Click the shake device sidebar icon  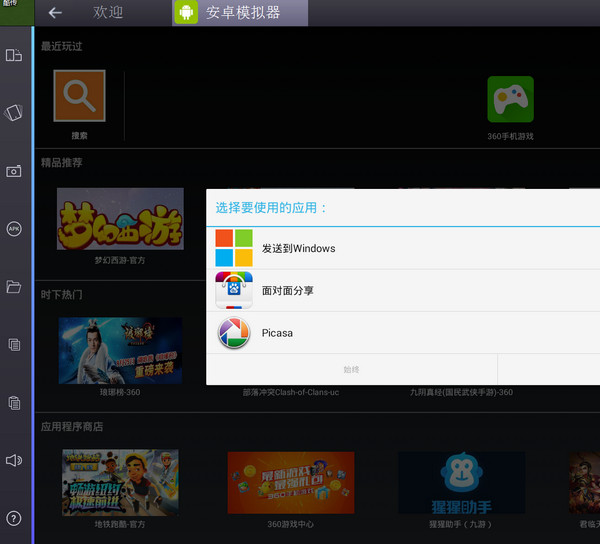pyautogui.click(x=14, y=113)
